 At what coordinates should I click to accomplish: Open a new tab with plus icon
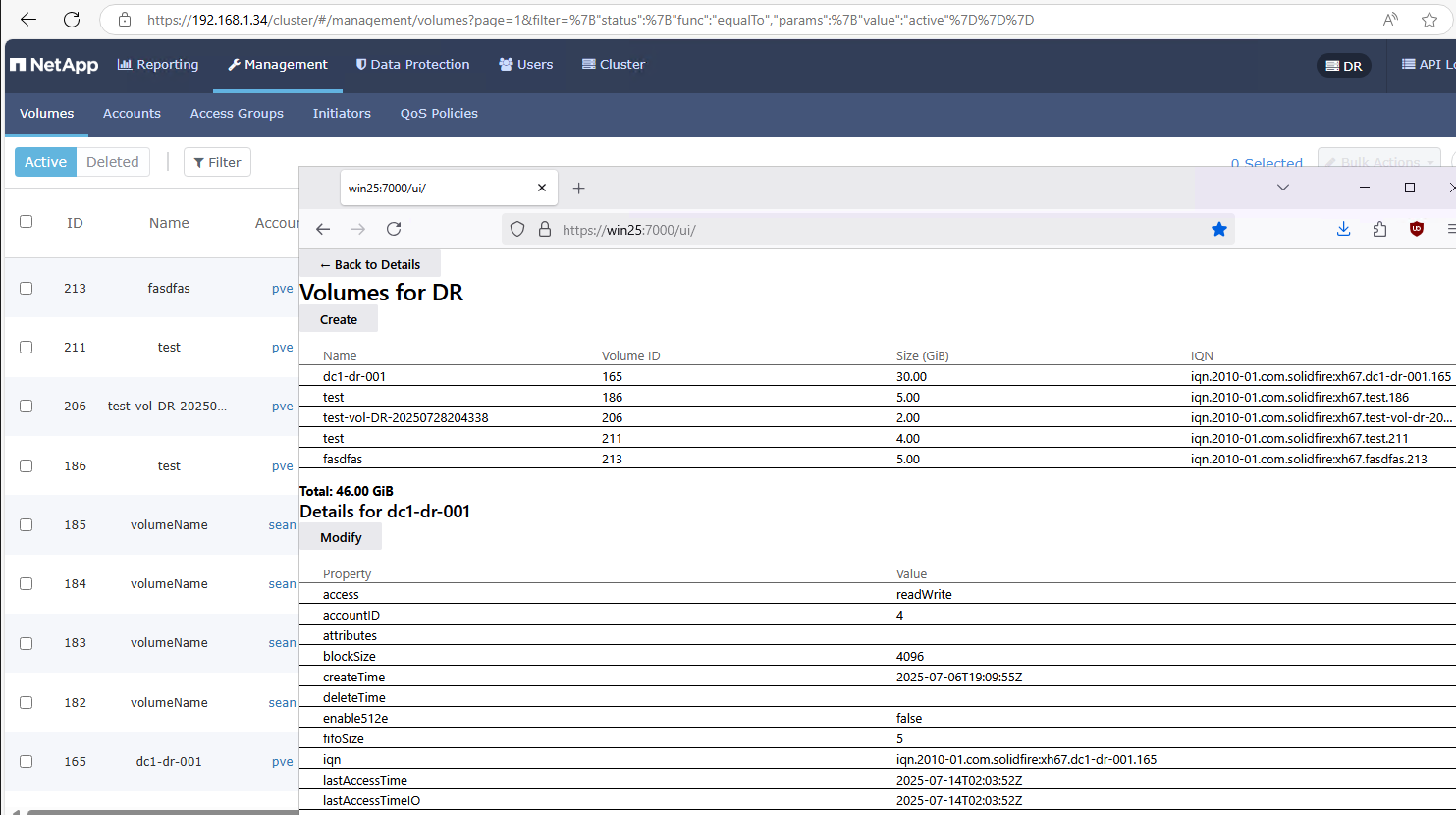(x=579, y=188)
